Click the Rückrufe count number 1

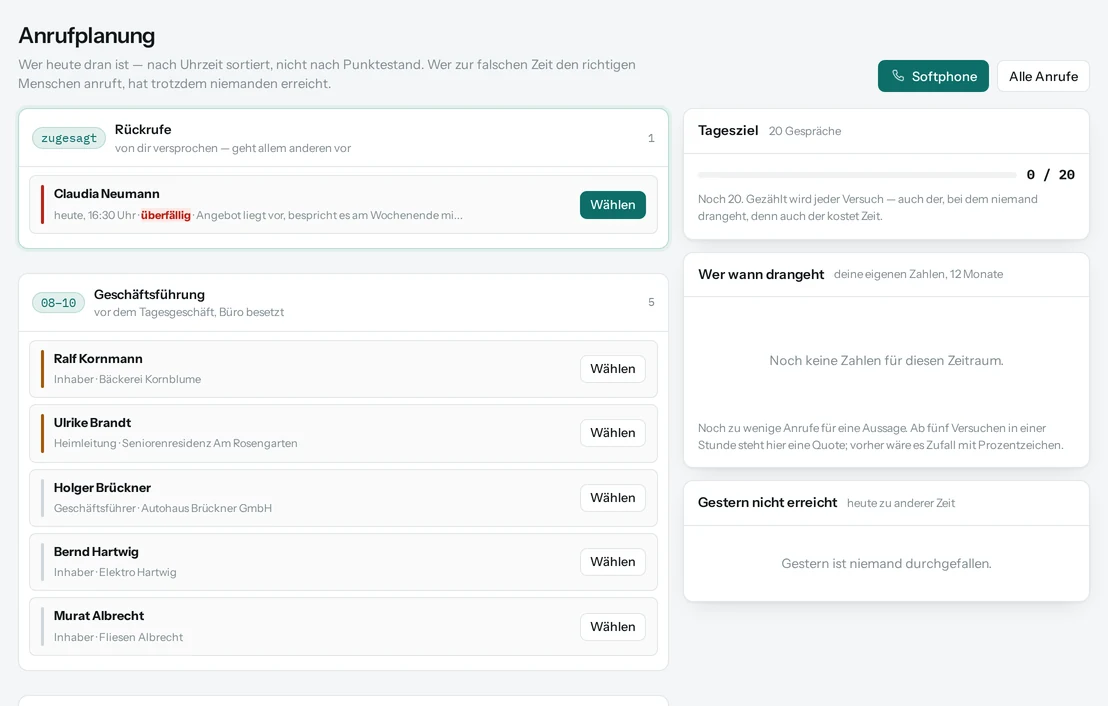[651, 139]
